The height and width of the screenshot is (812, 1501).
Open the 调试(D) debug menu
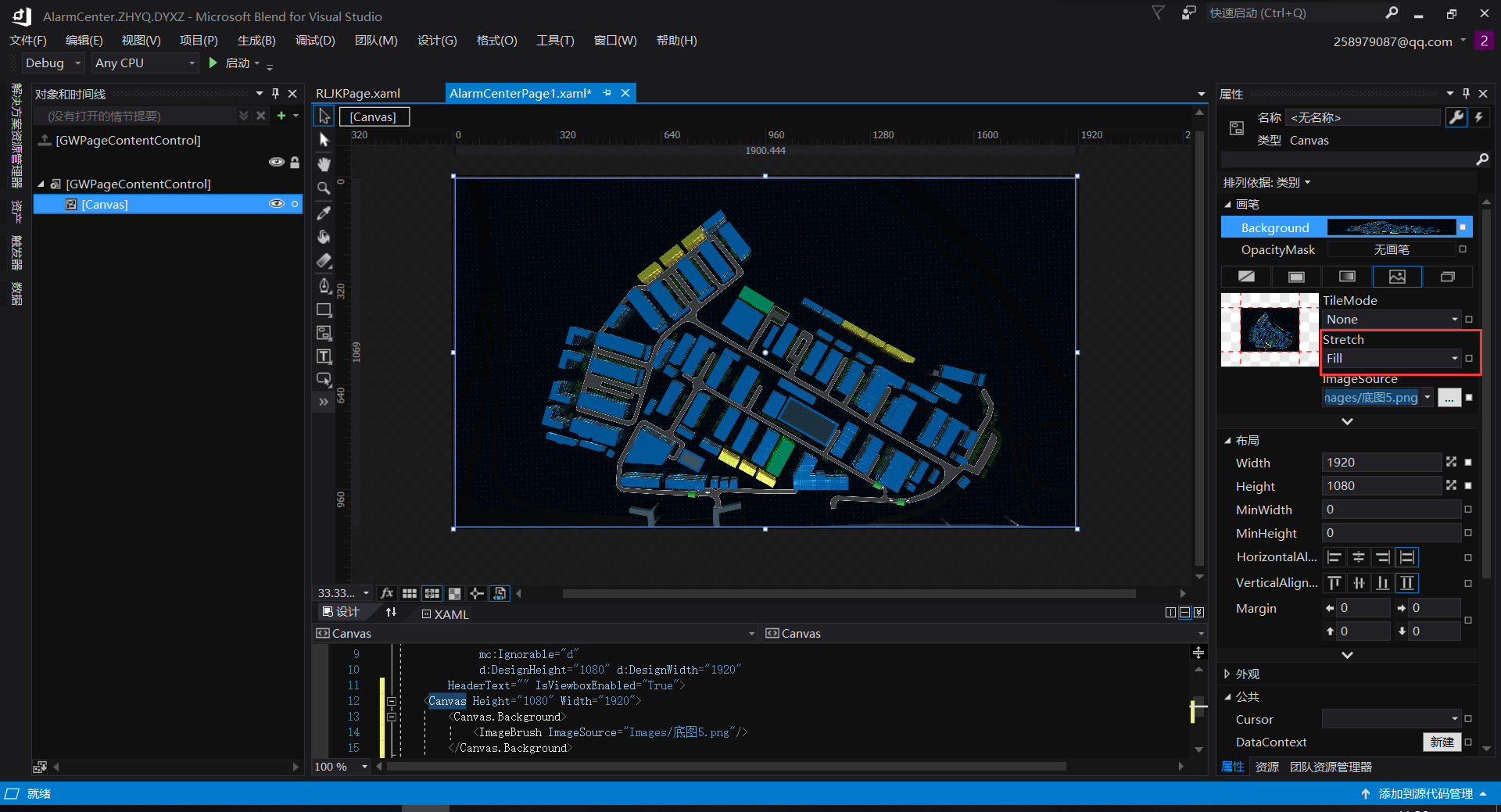[x=315, y=41]
